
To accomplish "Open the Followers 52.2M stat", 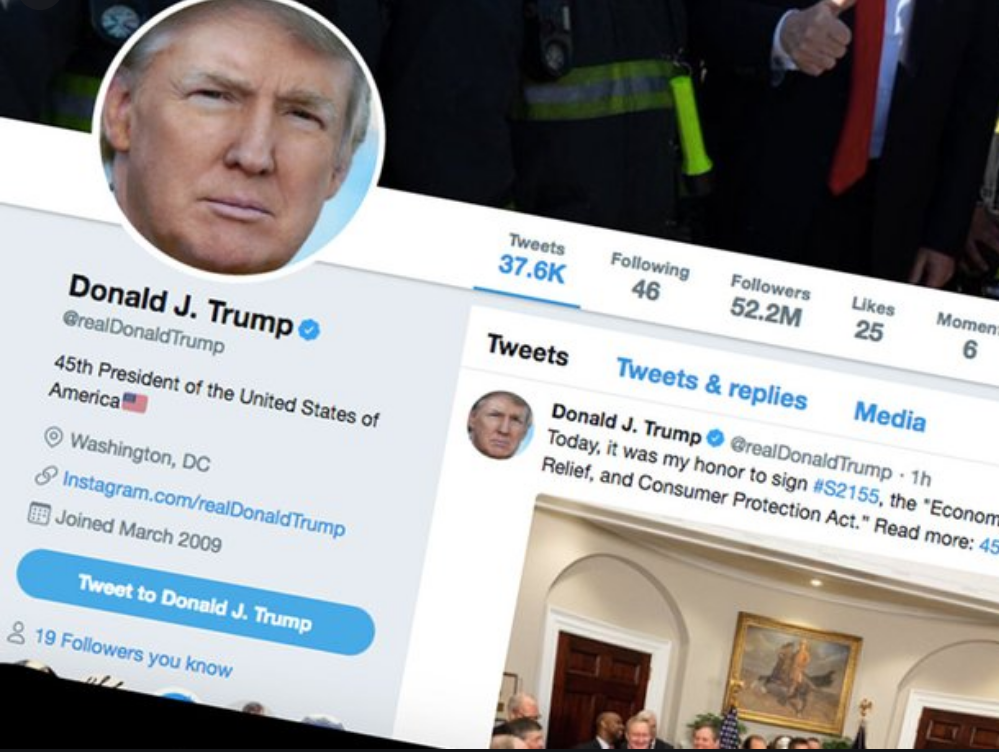I will point(768,300).
